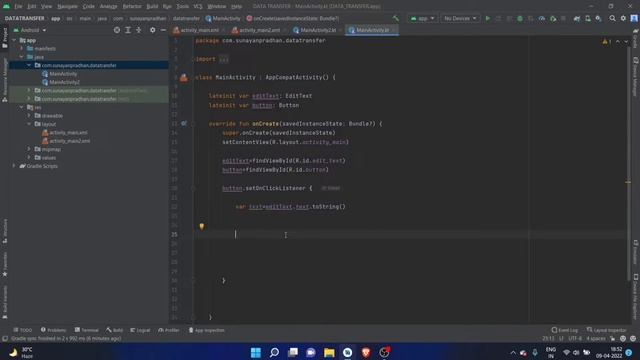This screenshot has width=640, height=360.
Task: Collapse the layout folder
Action: click(x=29, y=124)
